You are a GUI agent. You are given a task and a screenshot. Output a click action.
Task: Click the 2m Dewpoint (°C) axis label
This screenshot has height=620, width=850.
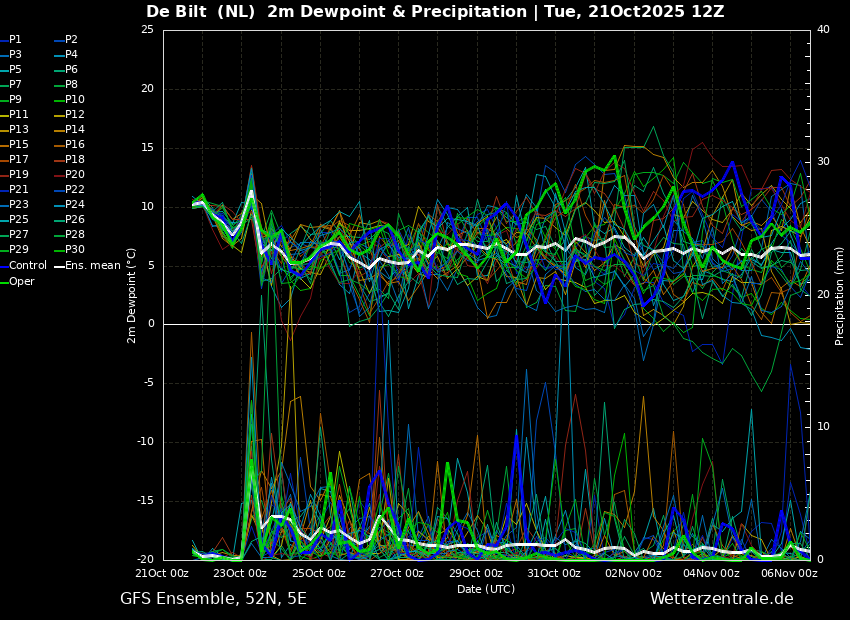pyautogui.click(x=132, y=295)
